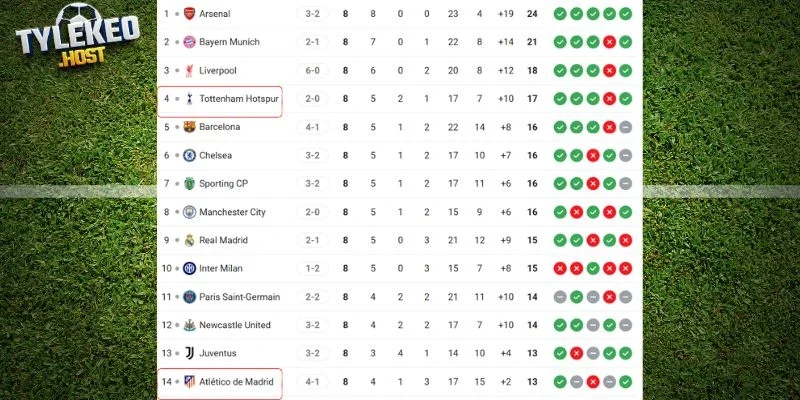Open the Paris Saint-Germain team link
The image size is (800, 400).
coord(240,297)
